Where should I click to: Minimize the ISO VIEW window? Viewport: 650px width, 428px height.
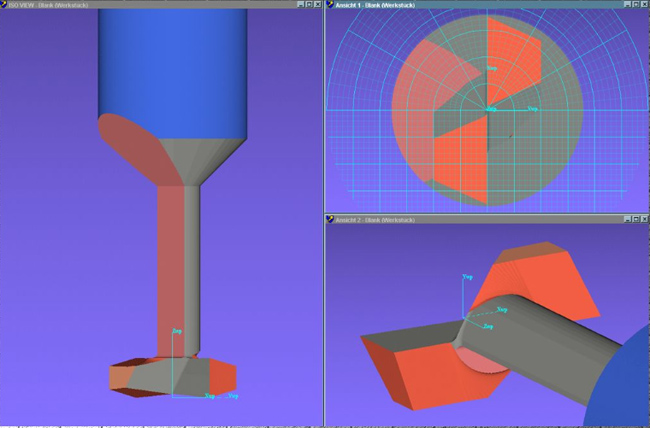[x=299, y=5]
